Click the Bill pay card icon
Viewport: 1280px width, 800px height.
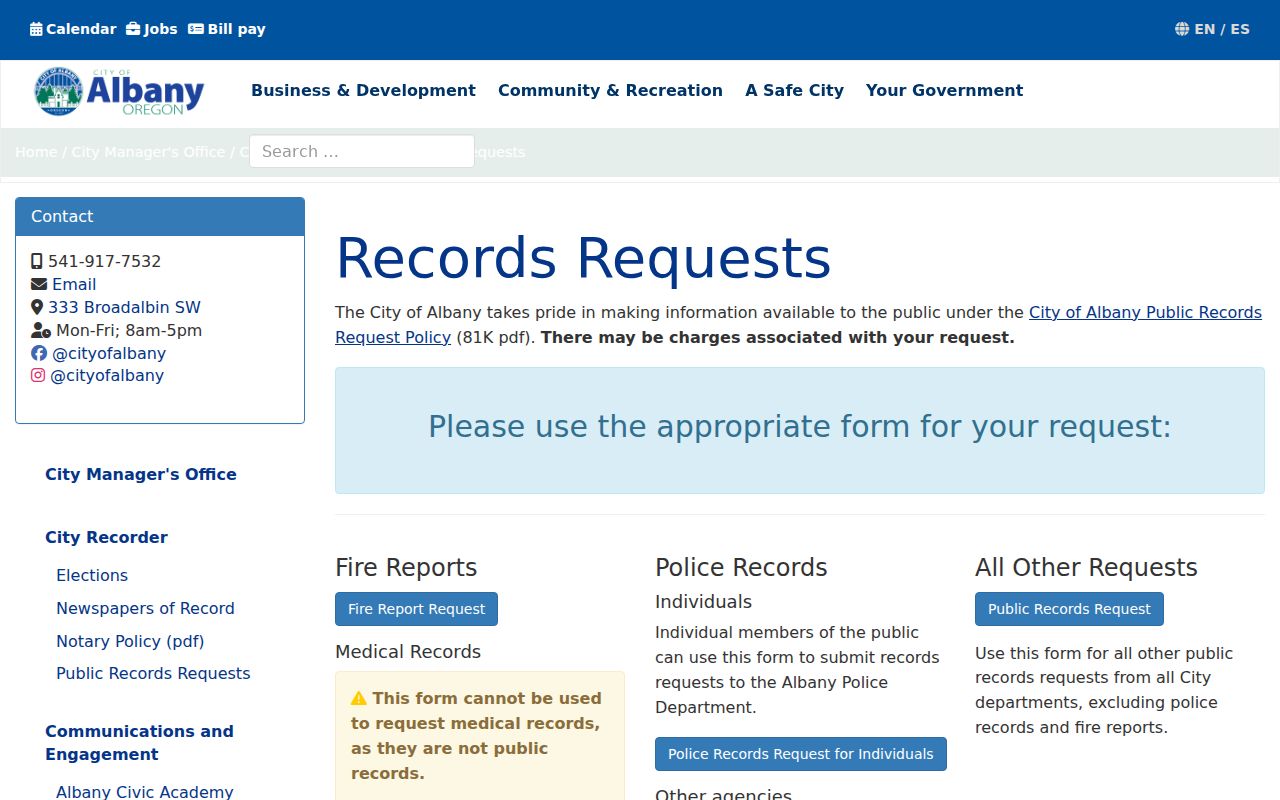196,29
